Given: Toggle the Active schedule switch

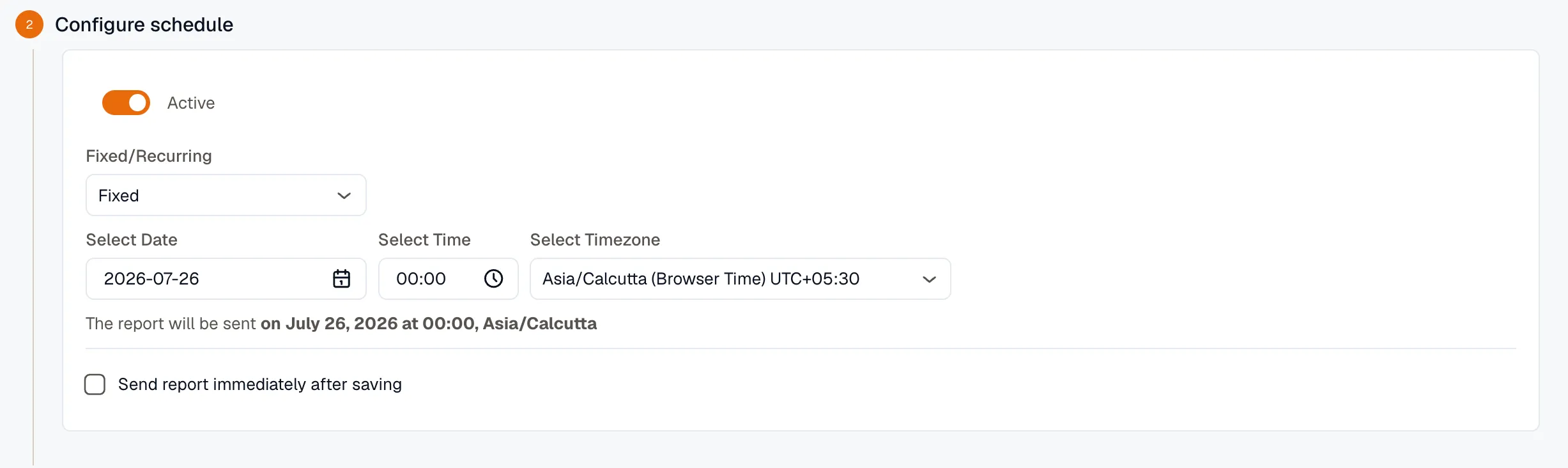Looking at the screenshot, I should point(126,102).
